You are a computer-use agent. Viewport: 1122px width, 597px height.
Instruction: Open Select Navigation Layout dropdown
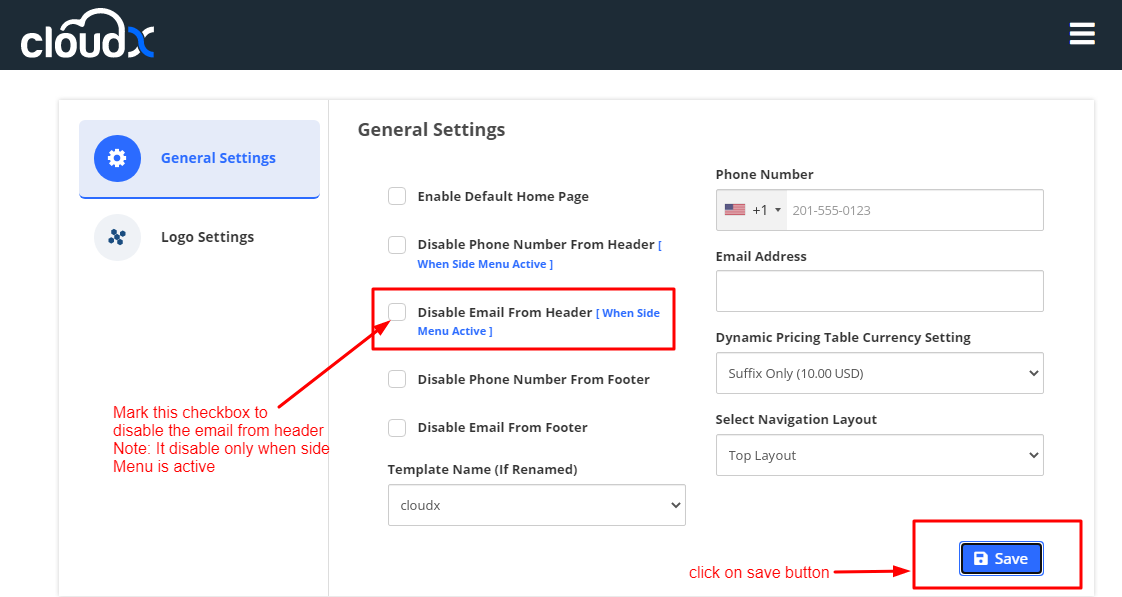click(879, 455)
